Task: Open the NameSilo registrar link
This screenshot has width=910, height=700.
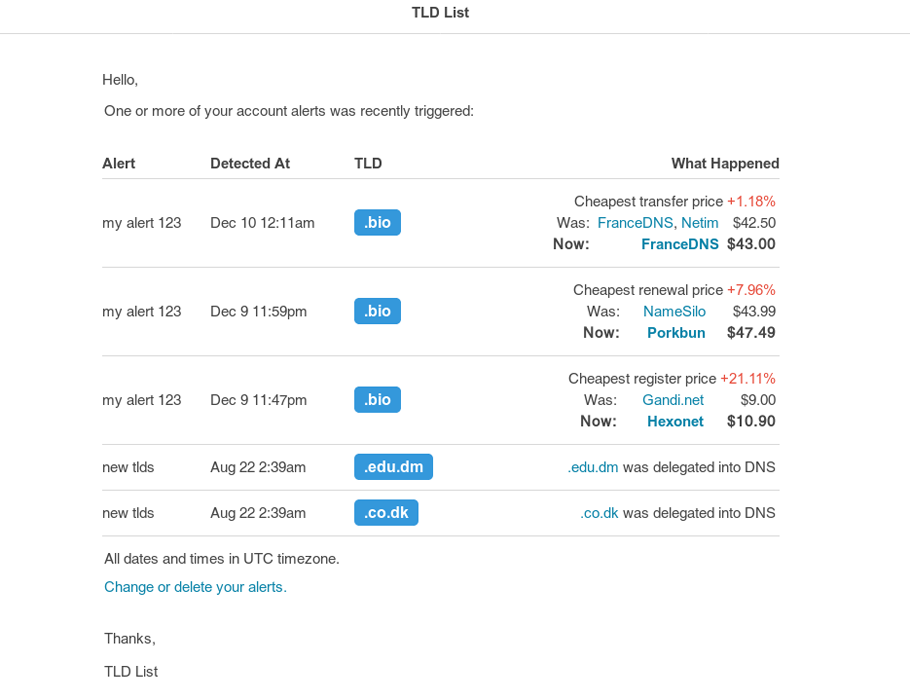Action: click(x=674, y=312)
